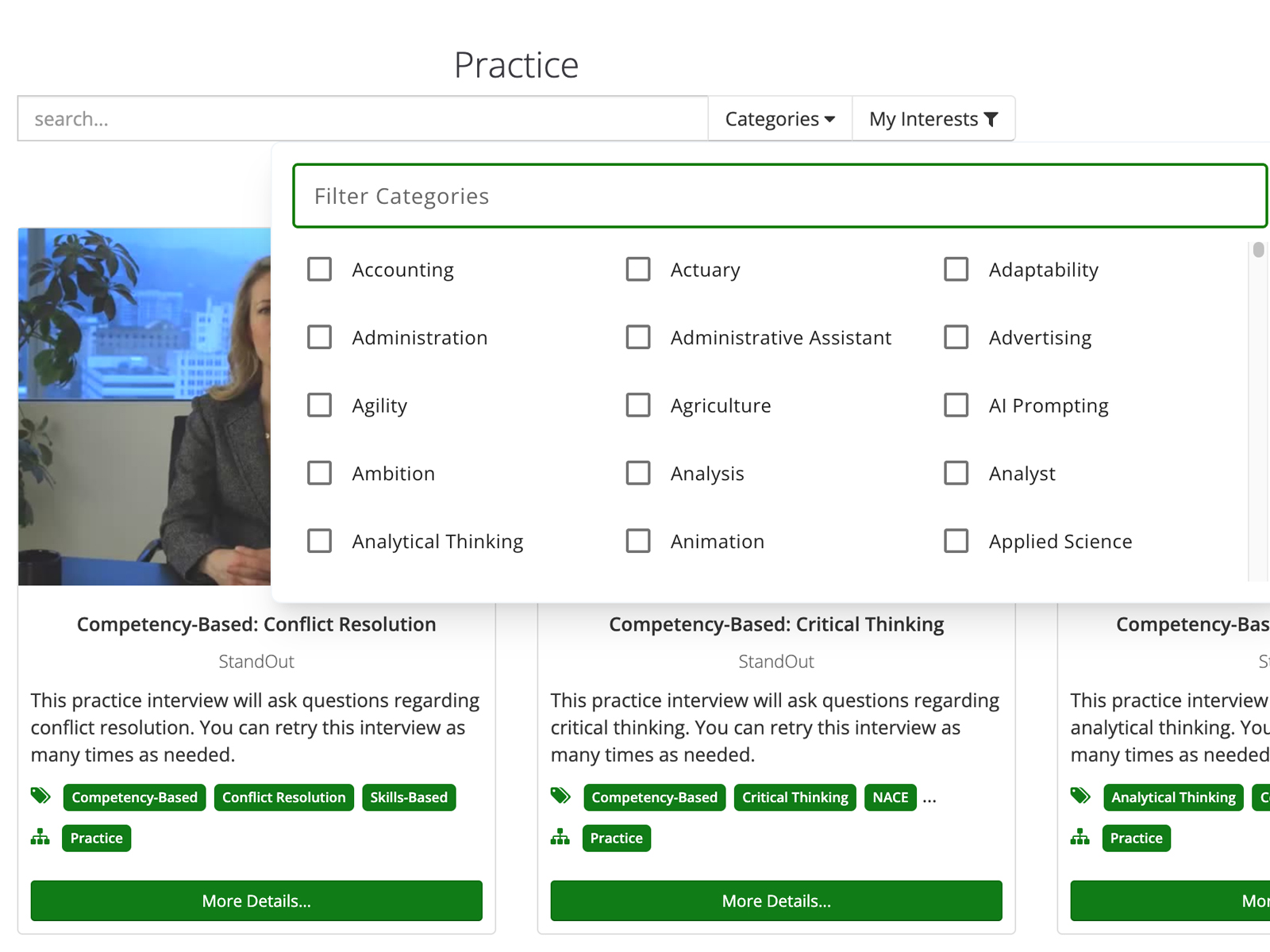The width and height of the screenshot is (1270, 952).
Task: Open the My Interests filter
Action: (x=933, y=118)
